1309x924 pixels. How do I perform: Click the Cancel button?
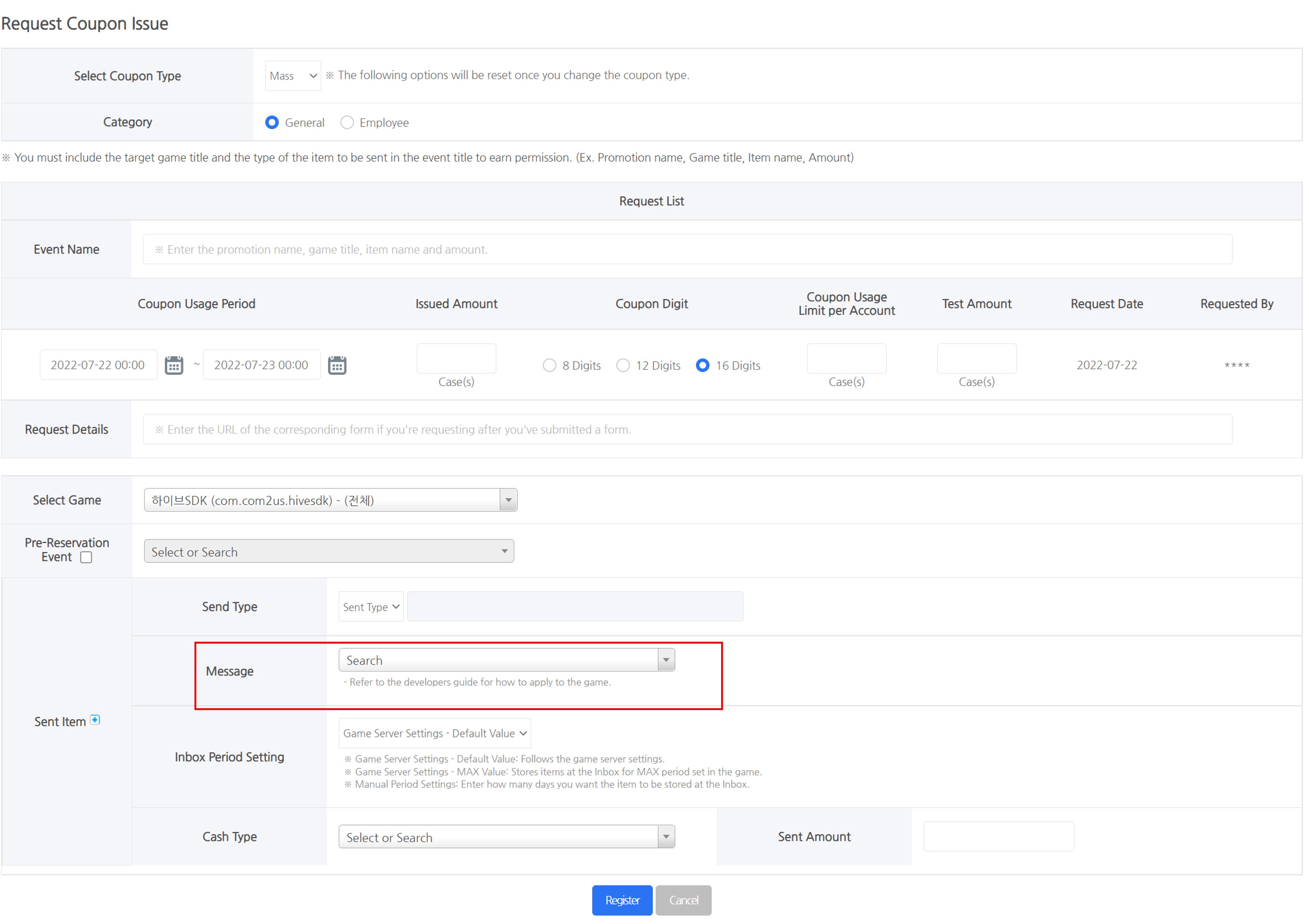[x=683, y=900]
